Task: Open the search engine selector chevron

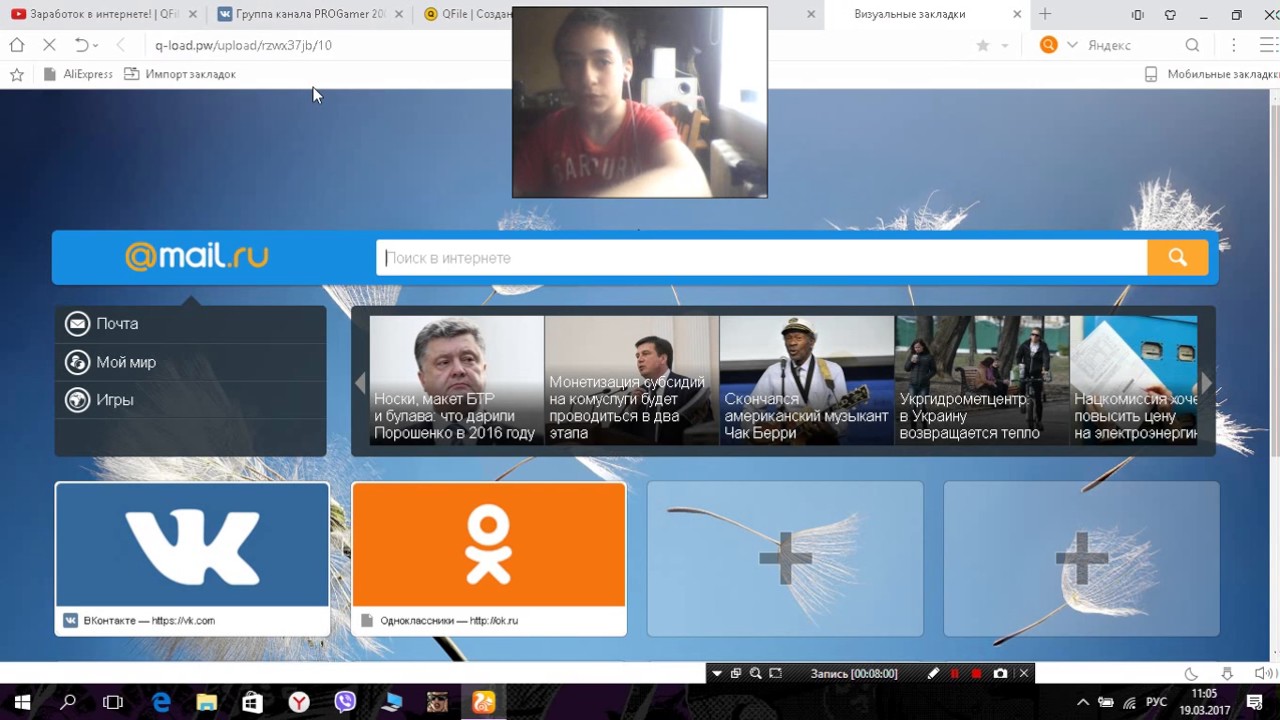Action: (x=1072, y=45)
